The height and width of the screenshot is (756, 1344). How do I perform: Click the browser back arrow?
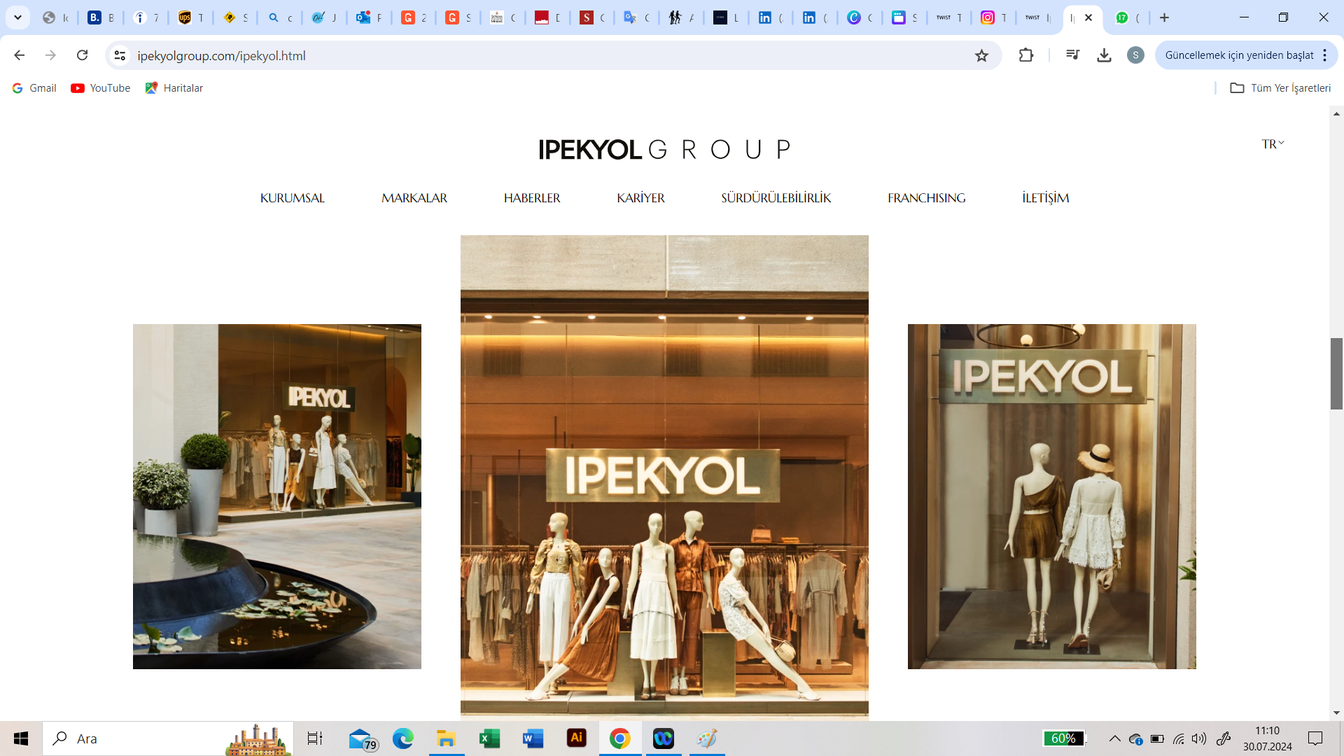(20, 56)
